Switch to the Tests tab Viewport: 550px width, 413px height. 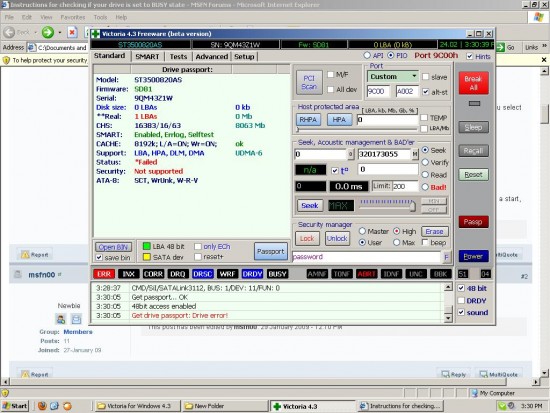[x=178, y=56]
